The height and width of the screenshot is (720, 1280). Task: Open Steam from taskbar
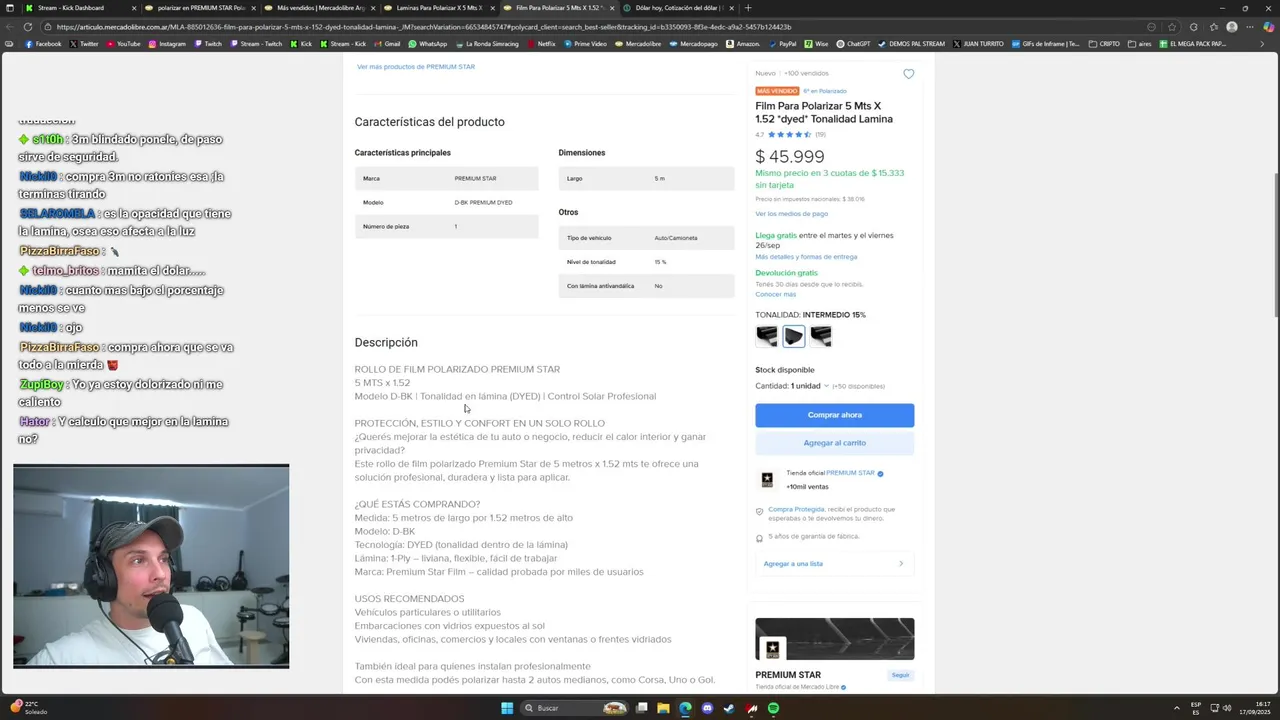[729, 708]
